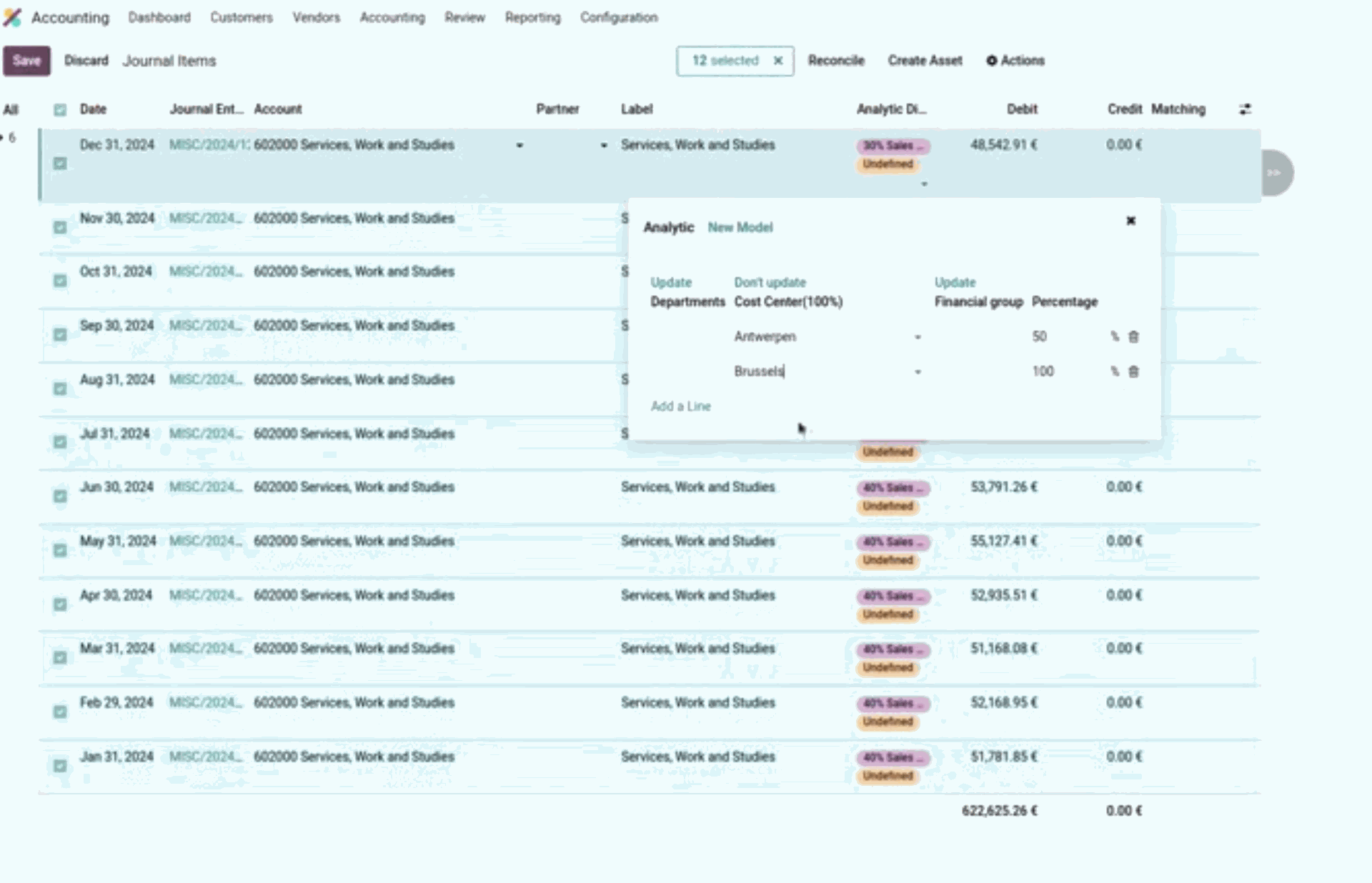The width and height of the screenshot is (1372, 883).
Task: Delete the Brussels analytic line
Action: [1133, 371]
